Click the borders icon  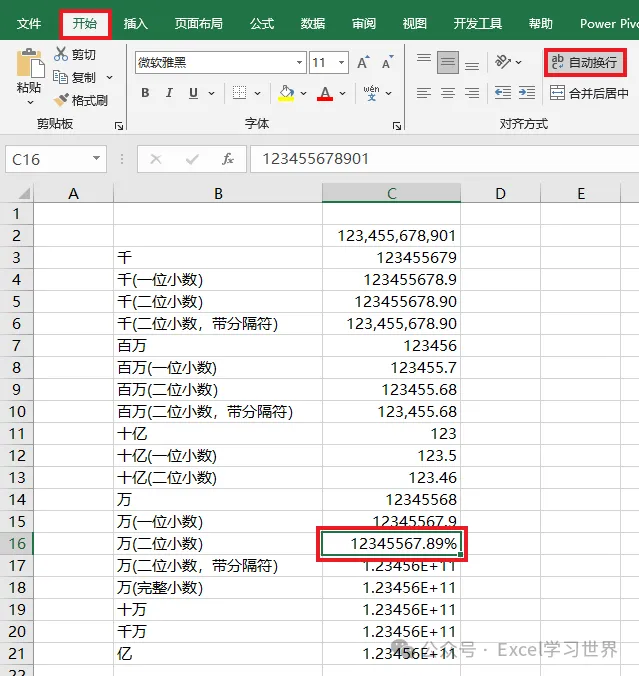tap(239, 93)
